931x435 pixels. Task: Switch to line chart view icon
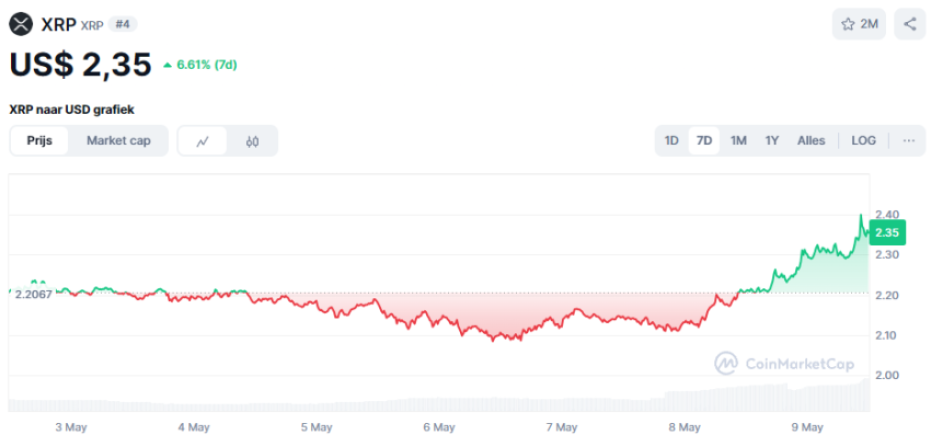pos(203,141)
